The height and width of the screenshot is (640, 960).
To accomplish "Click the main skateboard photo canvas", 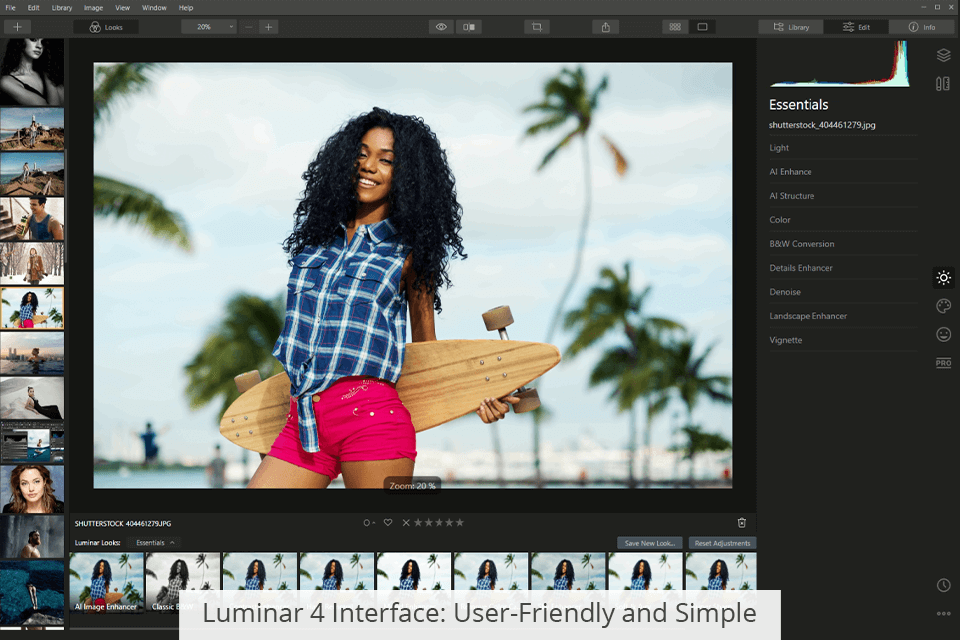I will click(413, 275).
